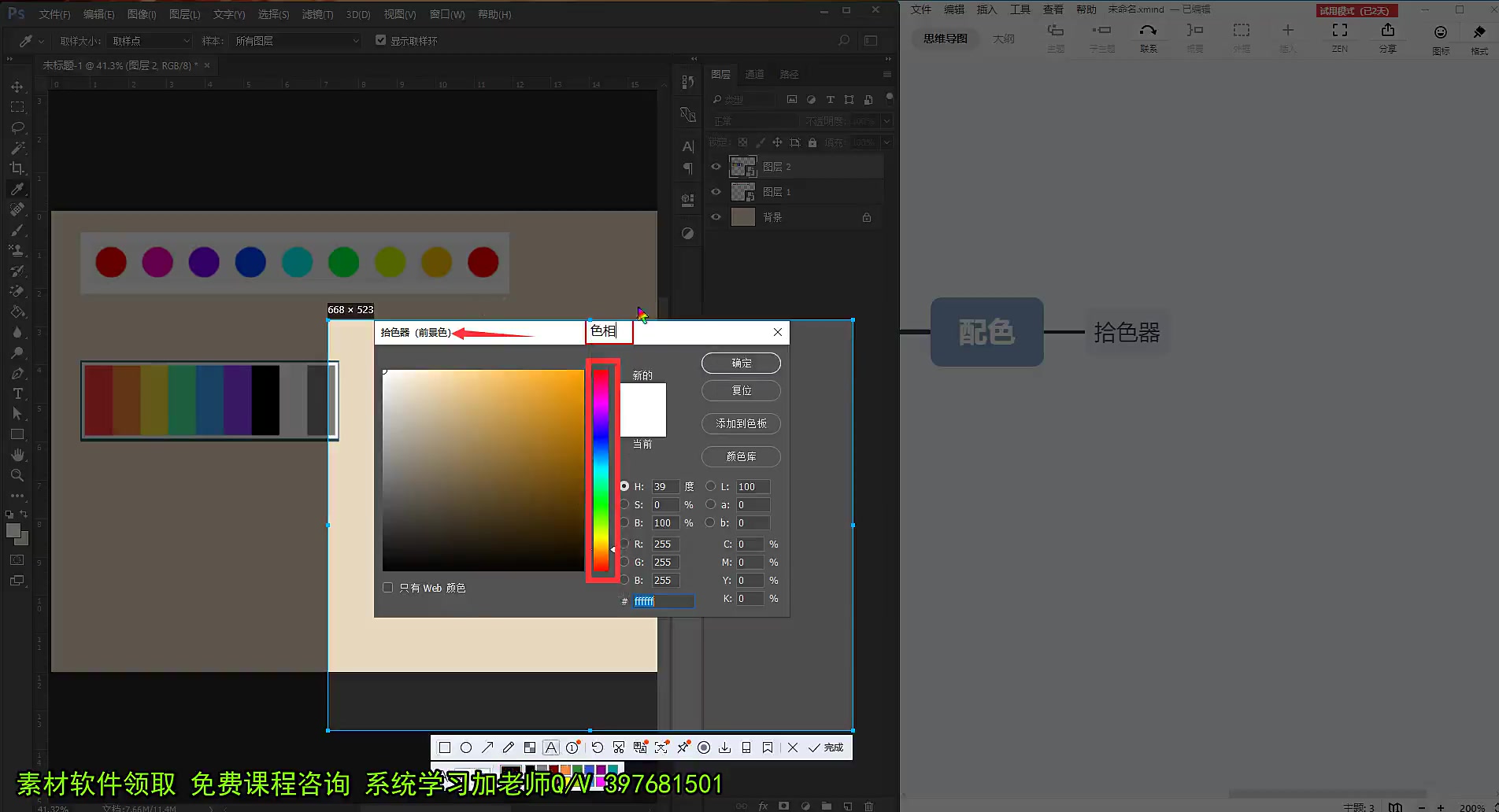Click 完成 in the screenshot toolbar
Screen dimensions: 1499x812
tap(826, 747)
